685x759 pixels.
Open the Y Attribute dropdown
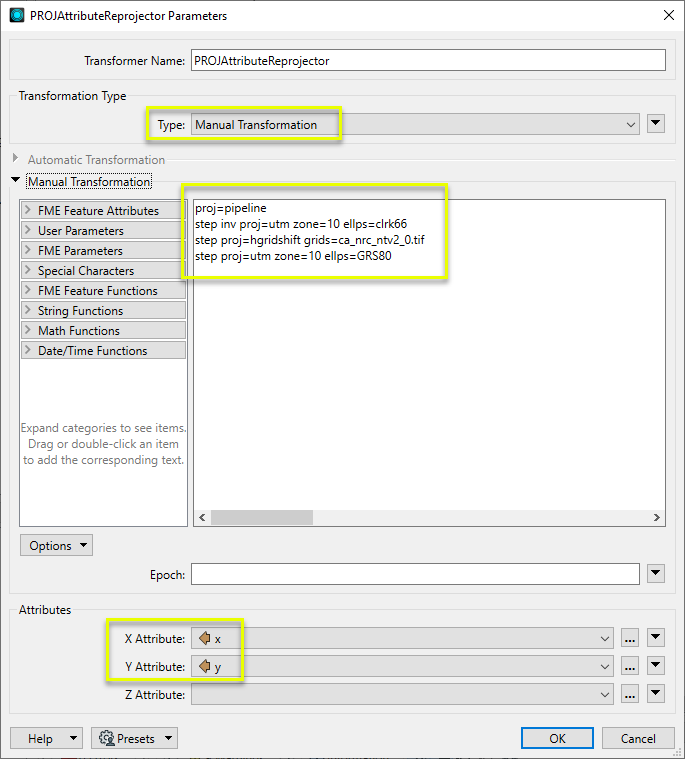click(402, 667)
